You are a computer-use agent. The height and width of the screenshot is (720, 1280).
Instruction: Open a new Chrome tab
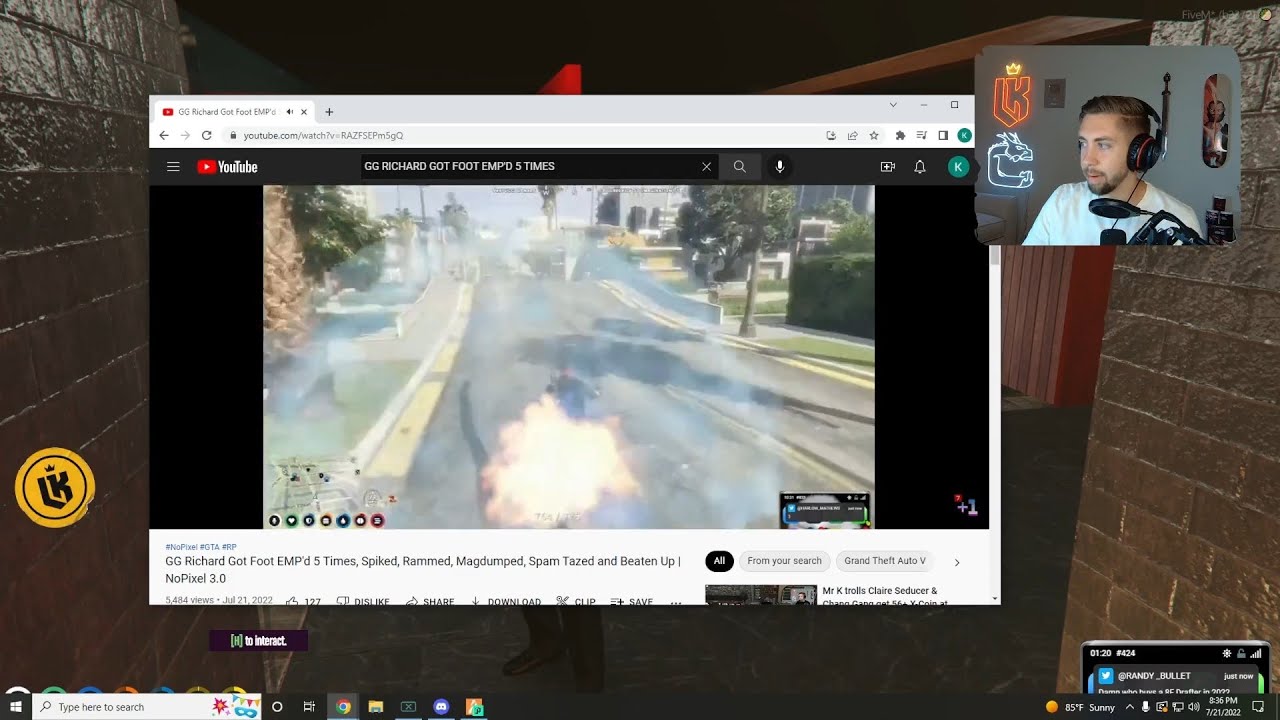click(329, 112)
